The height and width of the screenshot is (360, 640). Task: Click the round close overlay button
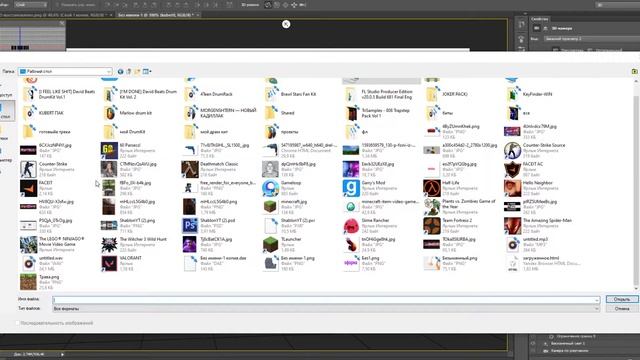coord(286,24)
